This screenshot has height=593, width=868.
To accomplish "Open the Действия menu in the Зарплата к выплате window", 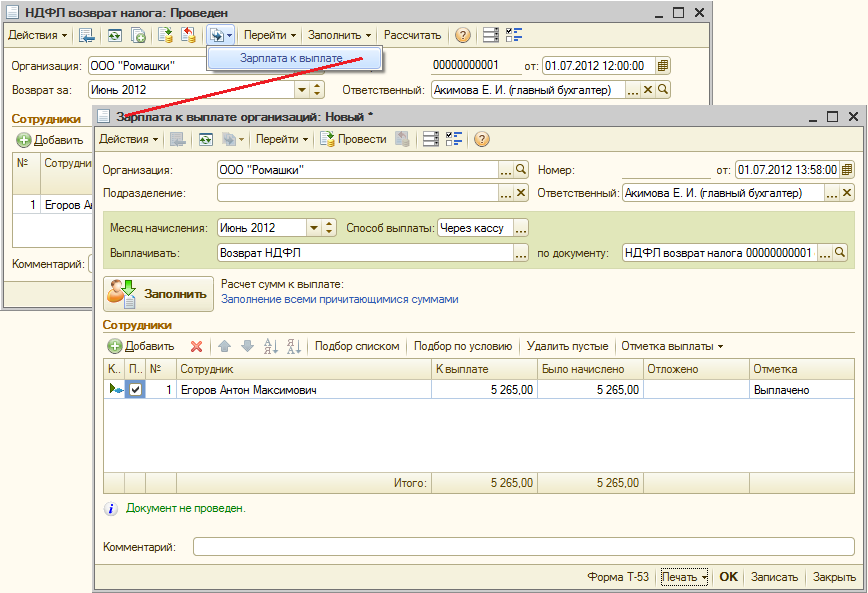I will click(x=128, y=140).
